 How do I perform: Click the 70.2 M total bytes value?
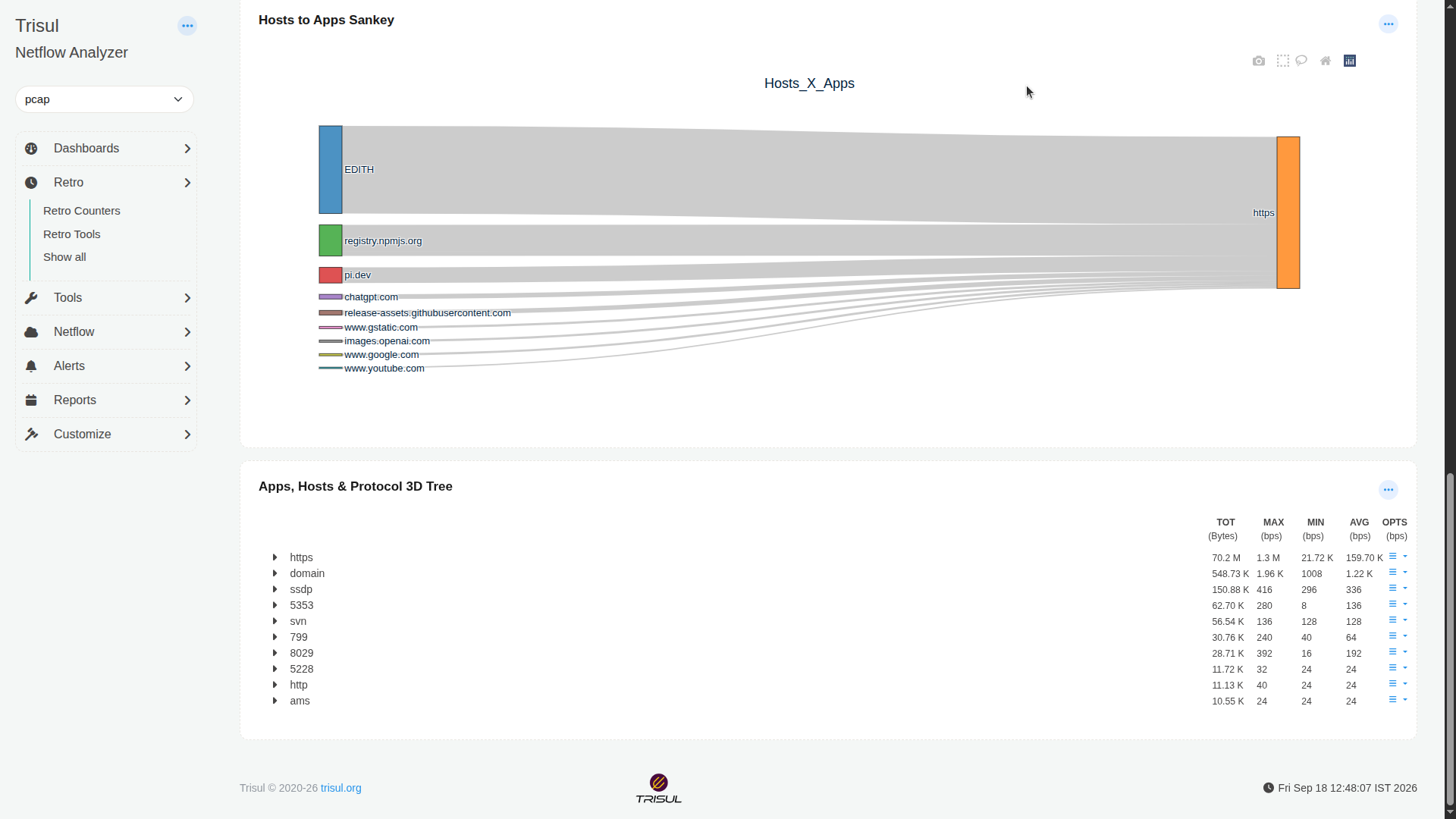click(1226, 558)
